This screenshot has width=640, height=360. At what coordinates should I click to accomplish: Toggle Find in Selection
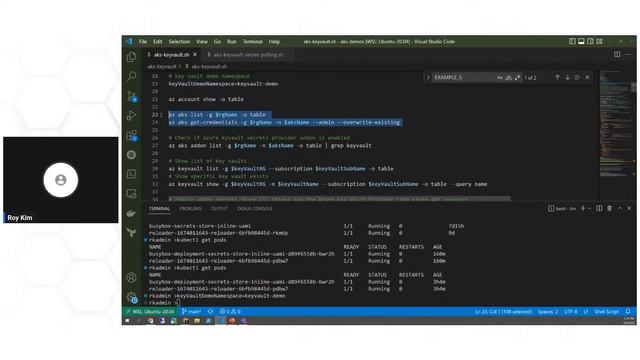coord(577,77)
